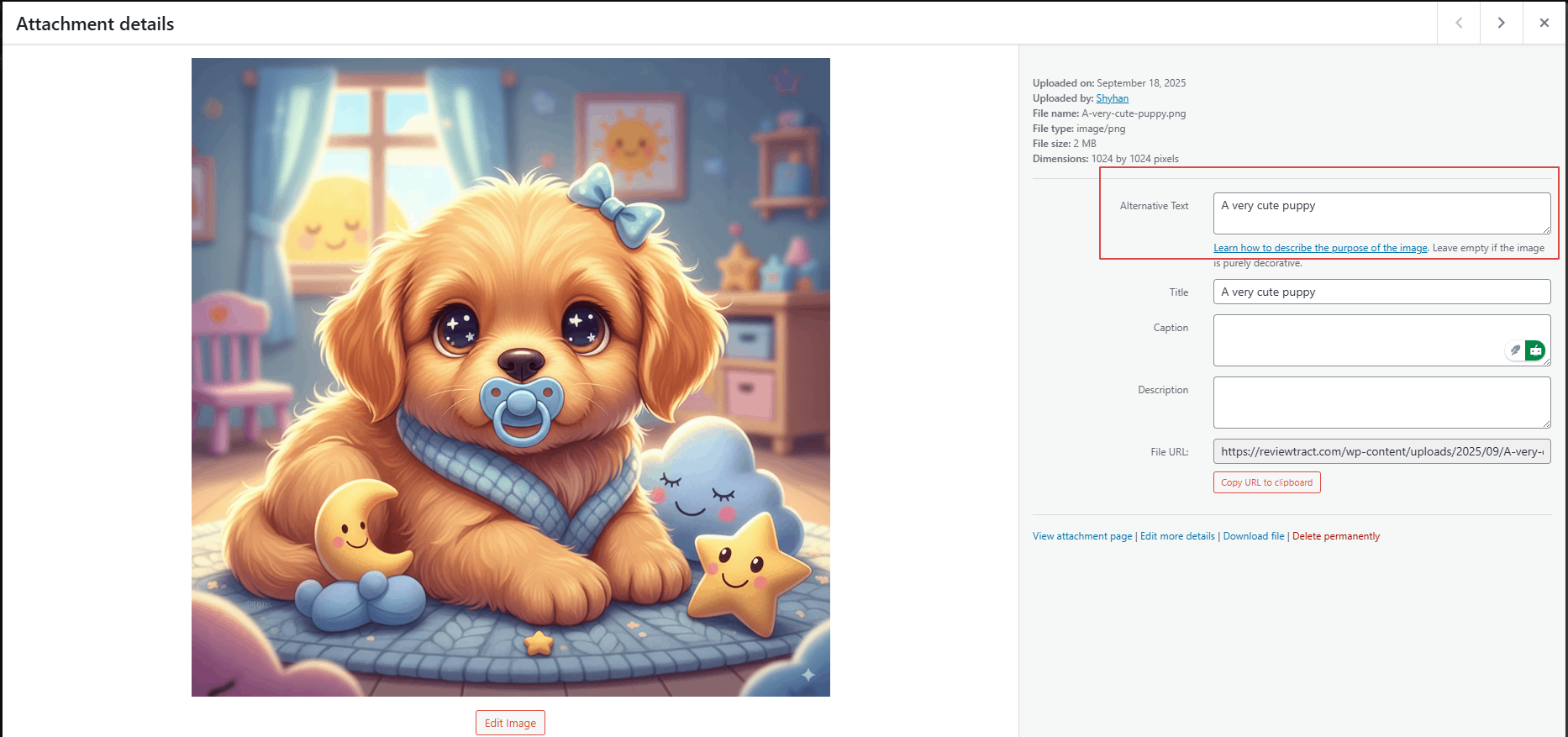Click the 'Caption' field label
The height and width of the screenshot is (737, 1568).
click(1171, 328)
